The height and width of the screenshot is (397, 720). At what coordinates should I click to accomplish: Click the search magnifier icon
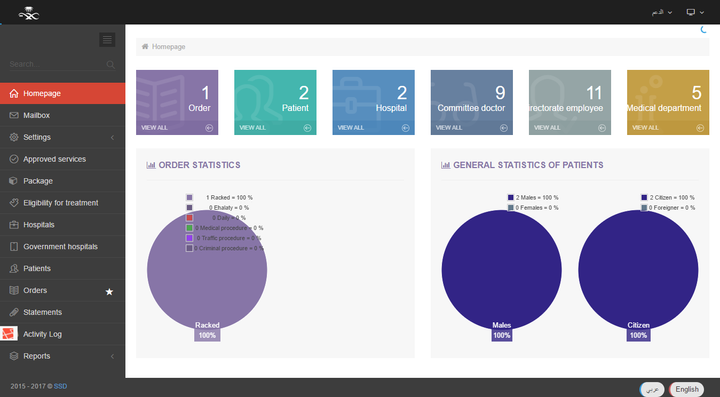[111, 65]
